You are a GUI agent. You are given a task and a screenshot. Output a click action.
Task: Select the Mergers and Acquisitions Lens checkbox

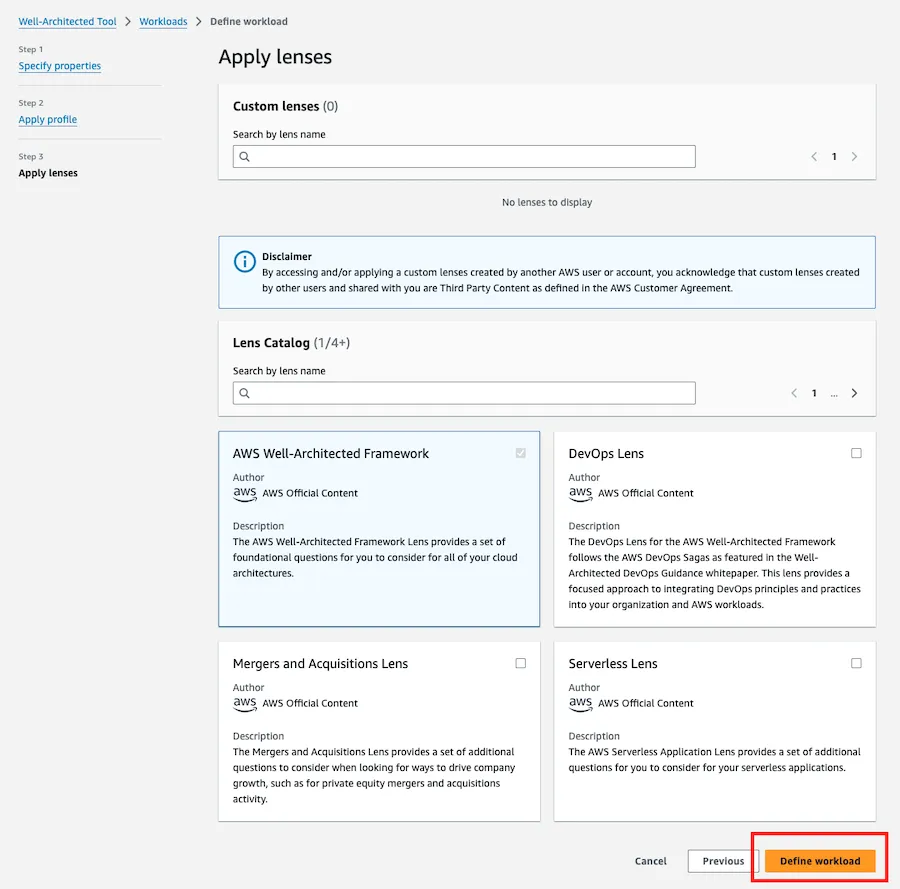click(x=521, y=663)
